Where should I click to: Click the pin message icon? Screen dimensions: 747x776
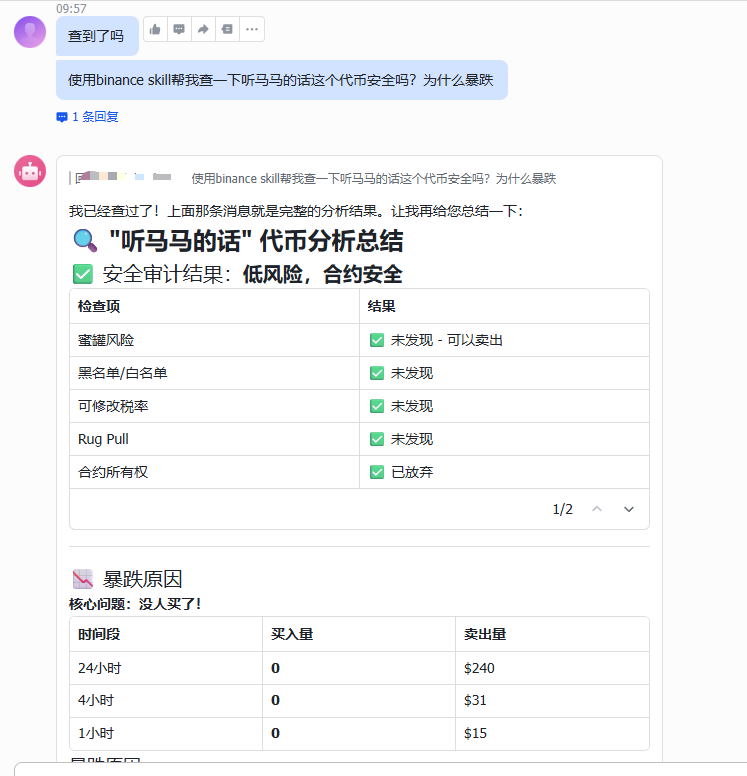[x=227, y=30]
